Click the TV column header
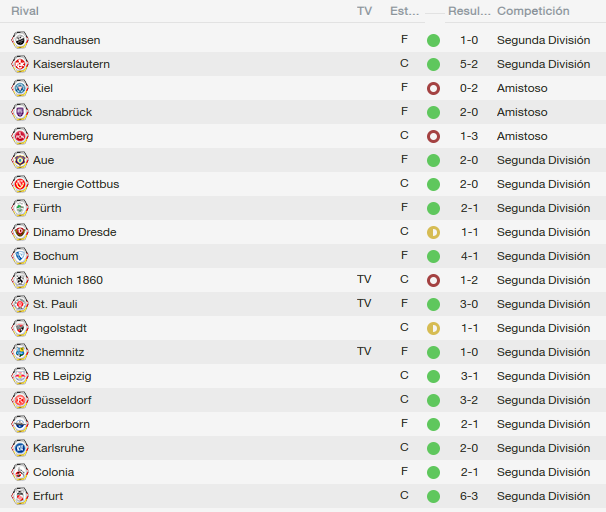 point(364,11)
